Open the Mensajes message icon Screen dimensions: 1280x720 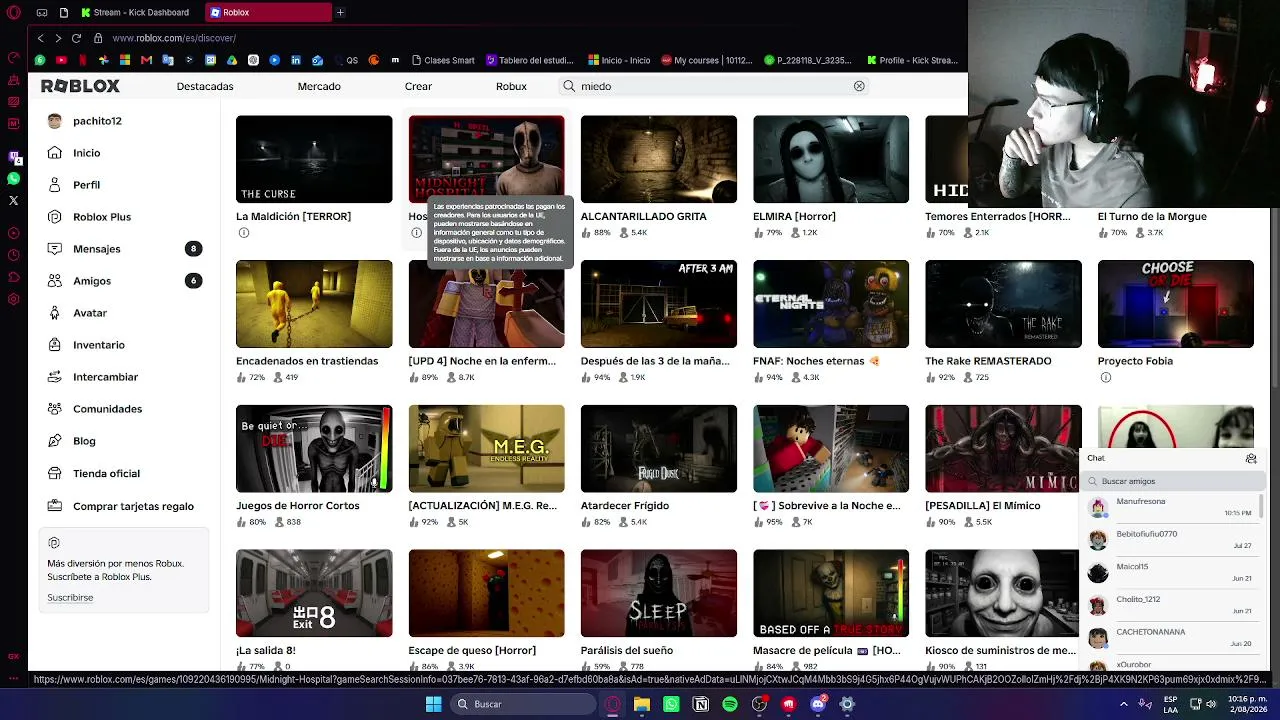point(54,249)
